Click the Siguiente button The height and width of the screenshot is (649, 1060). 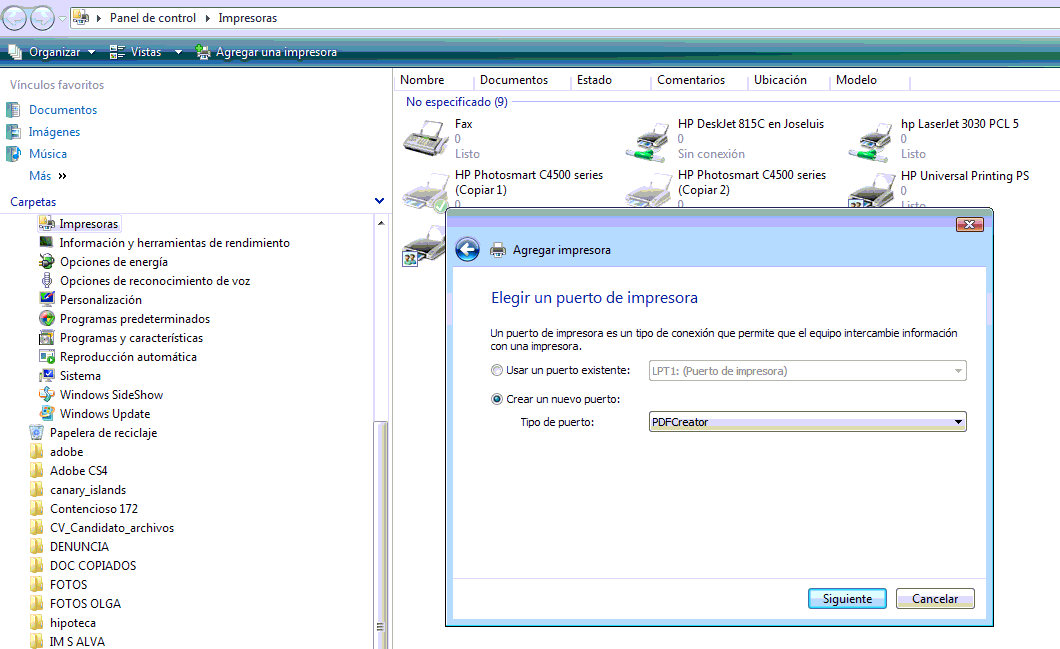(x=846, y=598)
